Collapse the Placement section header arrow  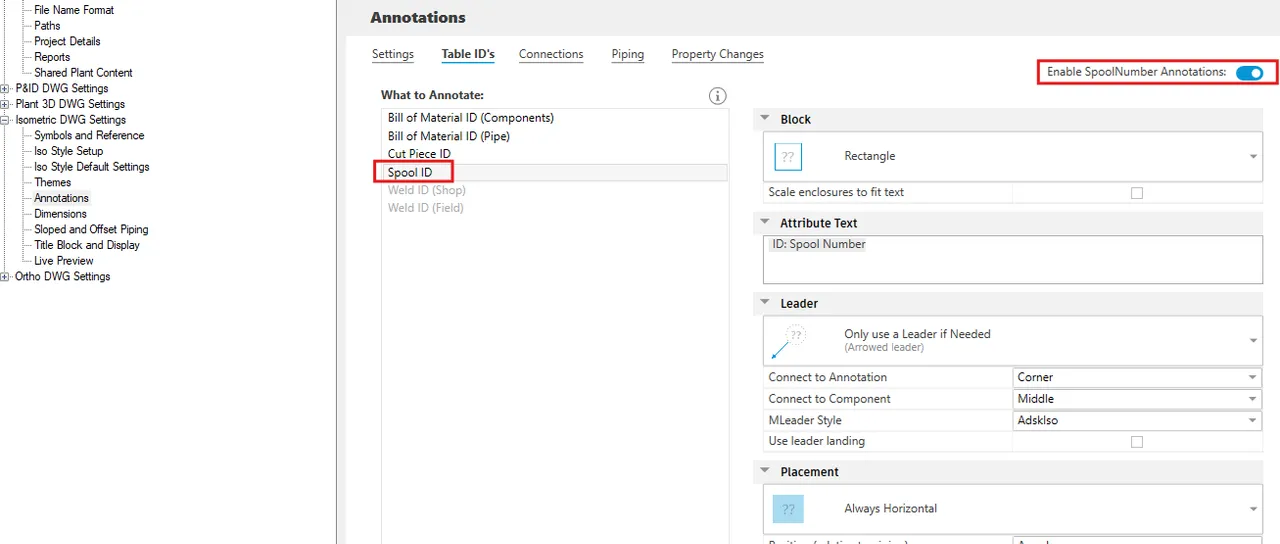pos(766,471)
